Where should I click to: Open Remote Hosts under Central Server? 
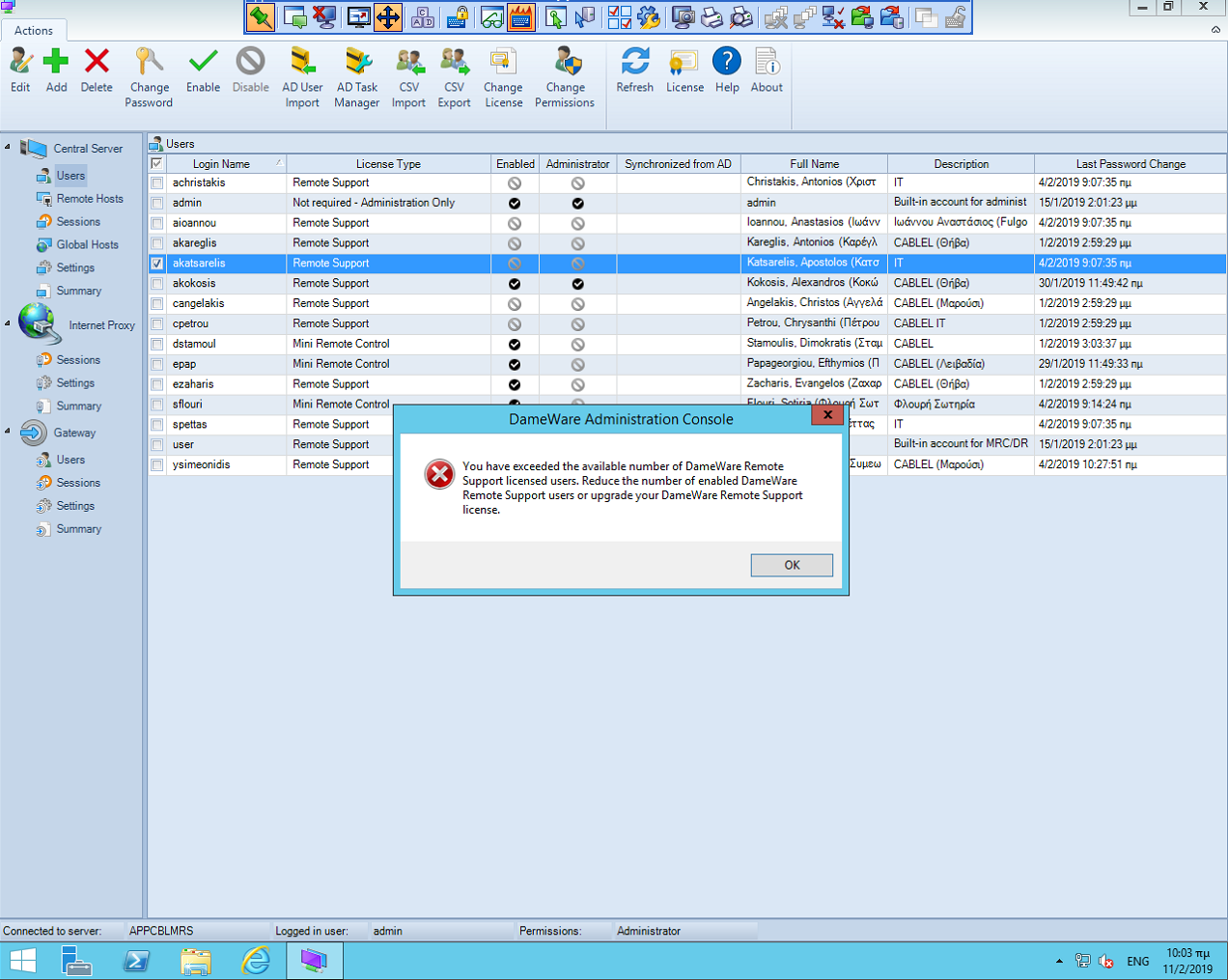pyautogui.click(x=90, y=199)
